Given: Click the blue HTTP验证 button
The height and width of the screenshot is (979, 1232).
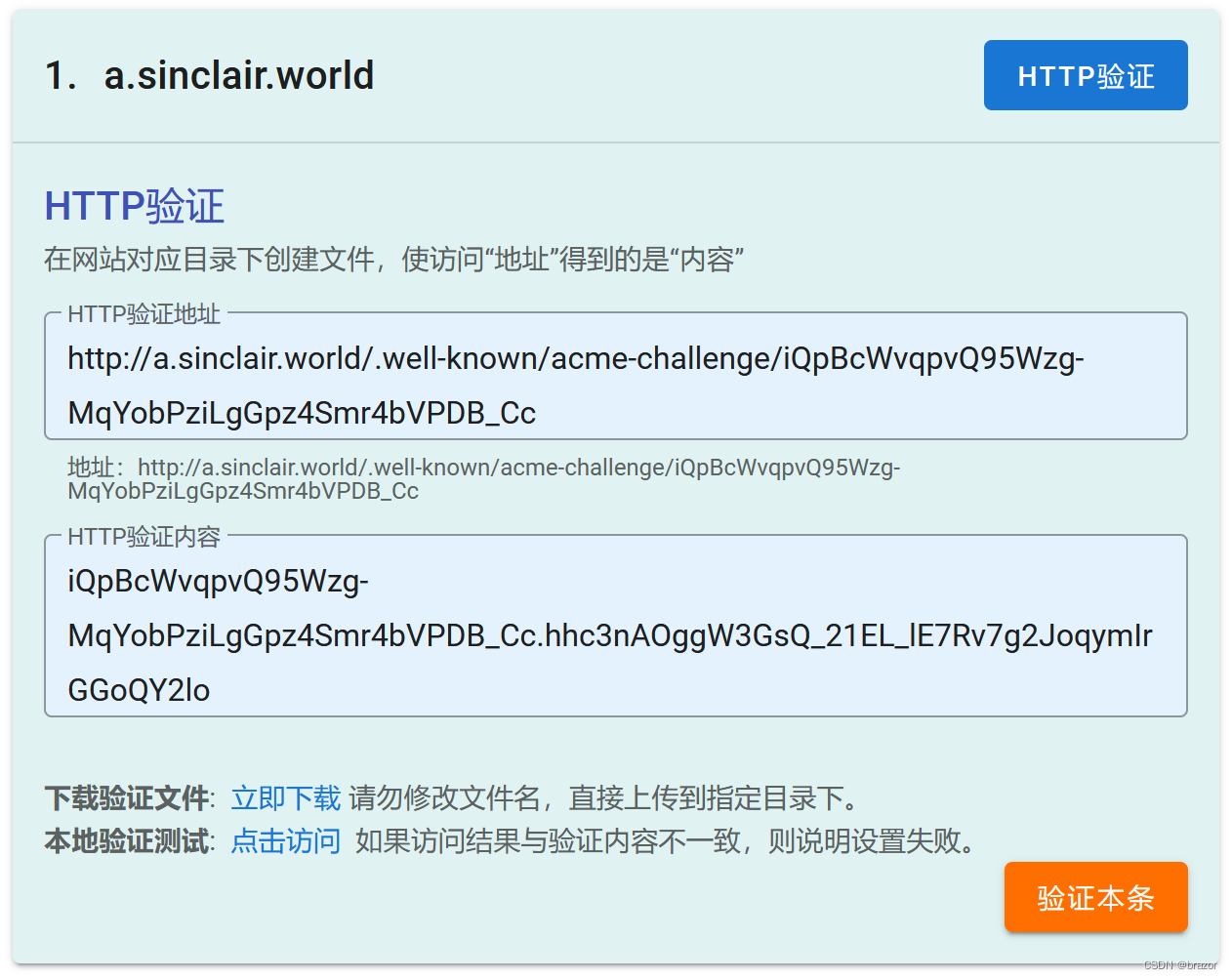Looking at the screenshot, I should click(1085, 75).
